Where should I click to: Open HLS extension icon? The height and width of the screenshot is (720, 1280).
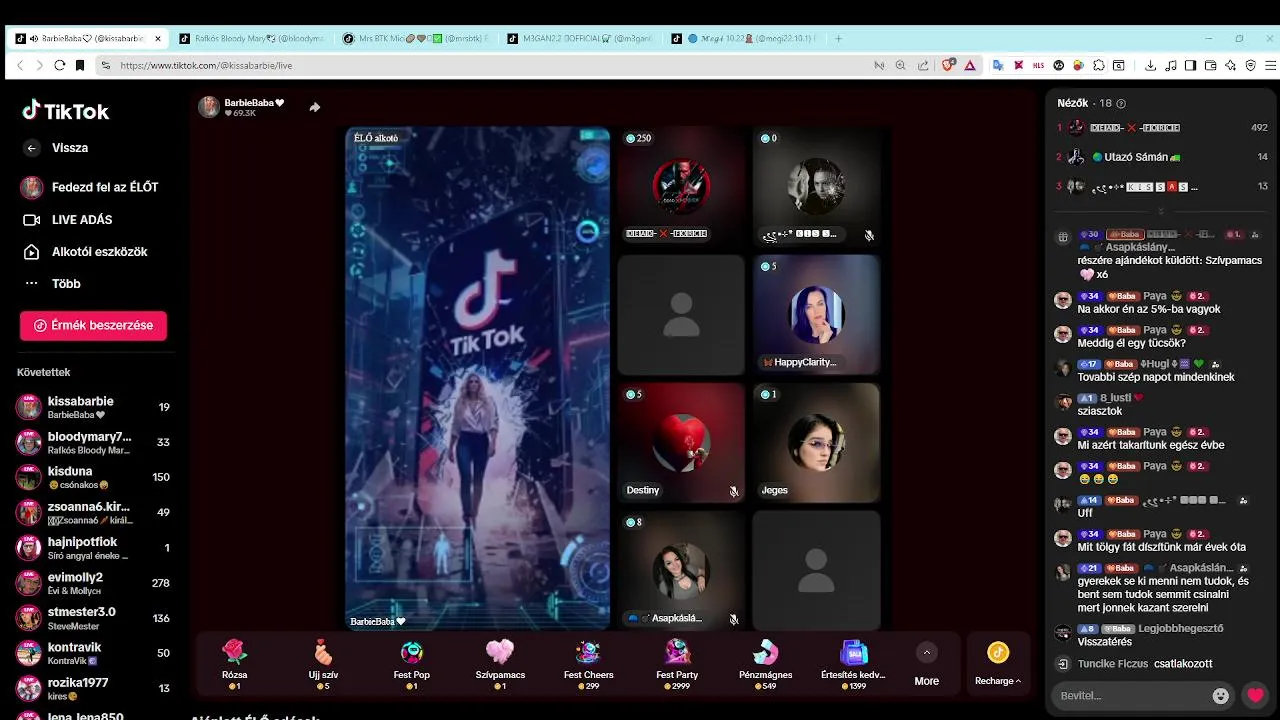[x=1038, y=65]
